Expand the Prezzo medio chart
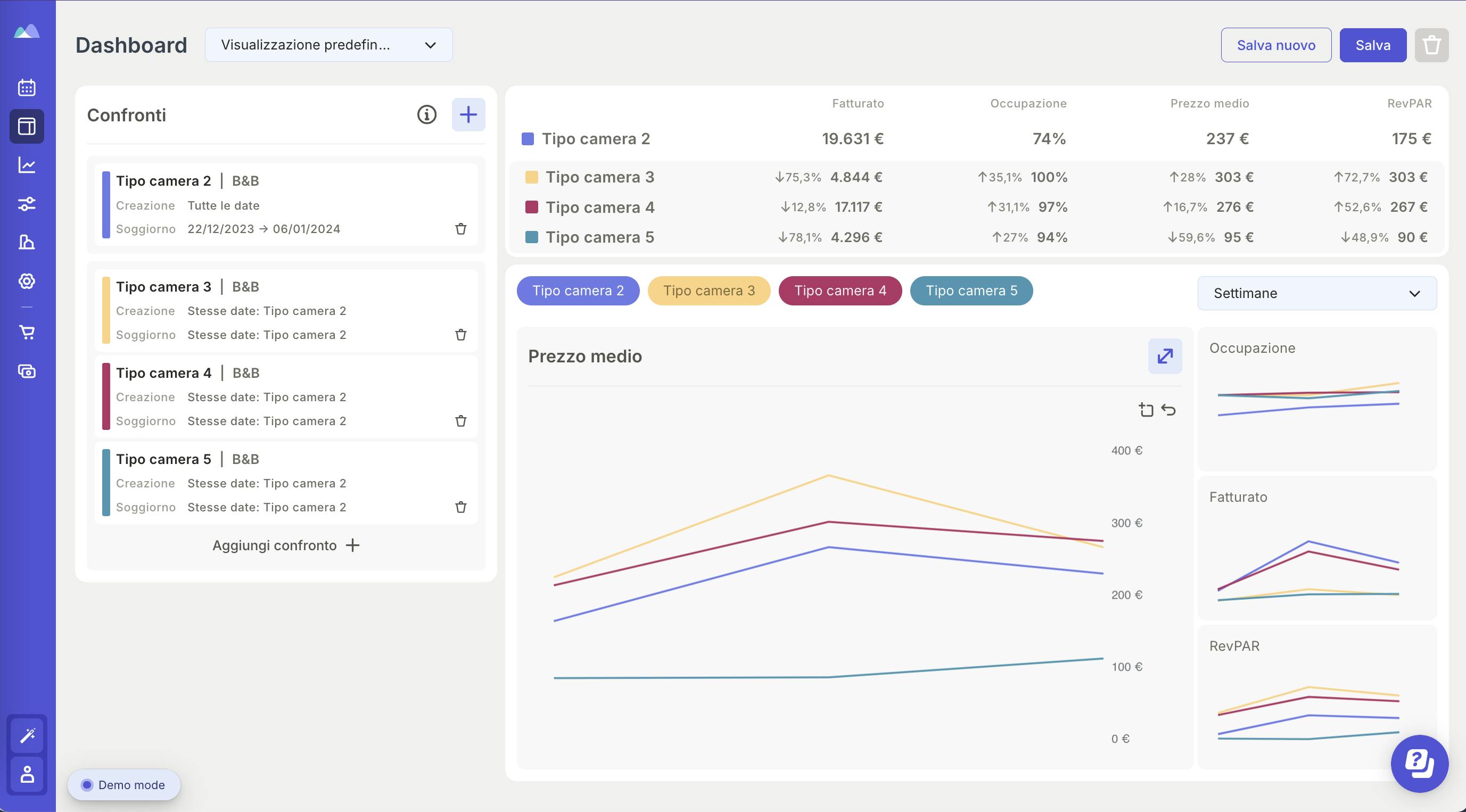 (x=1165, y=357)
